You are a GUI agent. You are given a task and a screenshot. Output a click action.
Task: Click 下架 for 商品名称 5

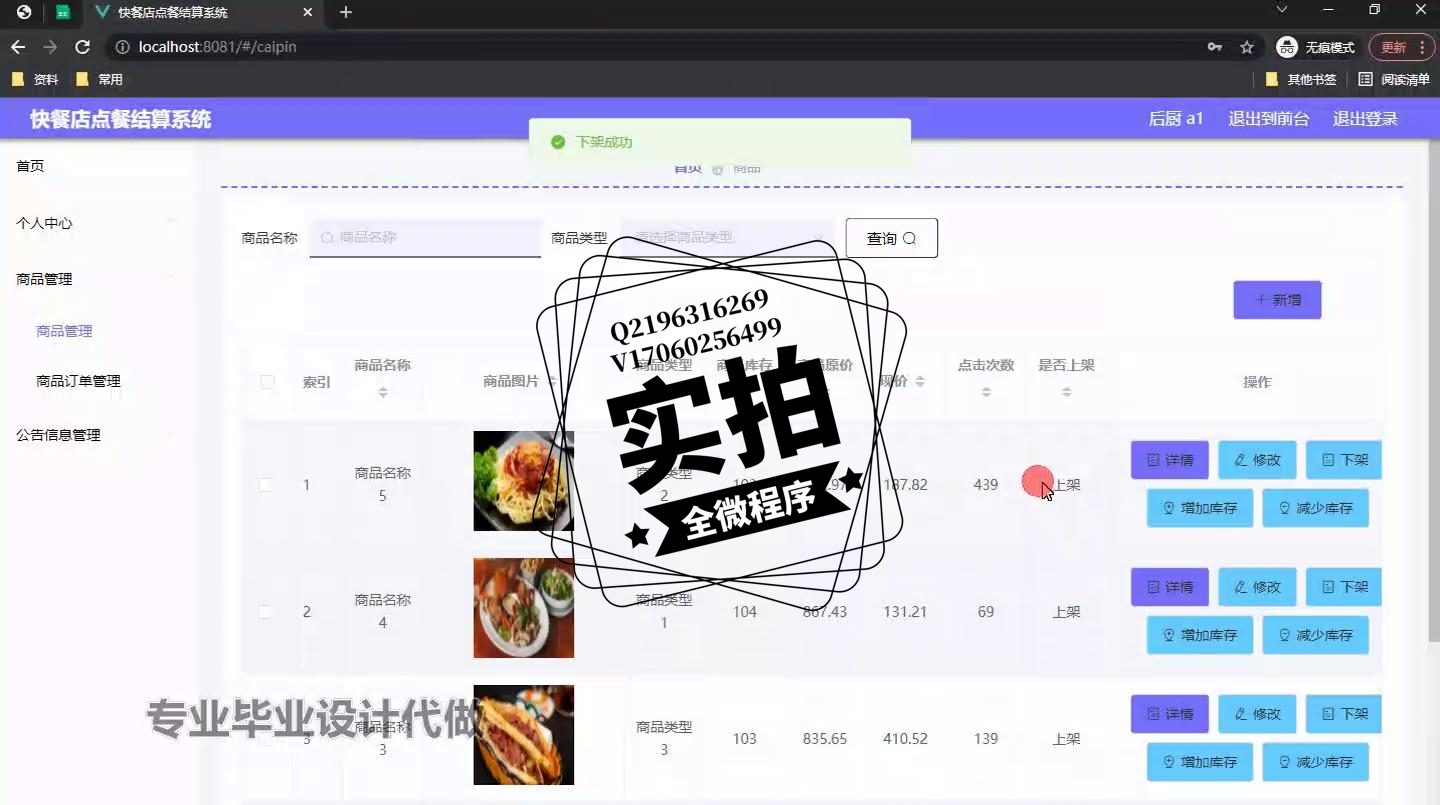pos(1344,460)
